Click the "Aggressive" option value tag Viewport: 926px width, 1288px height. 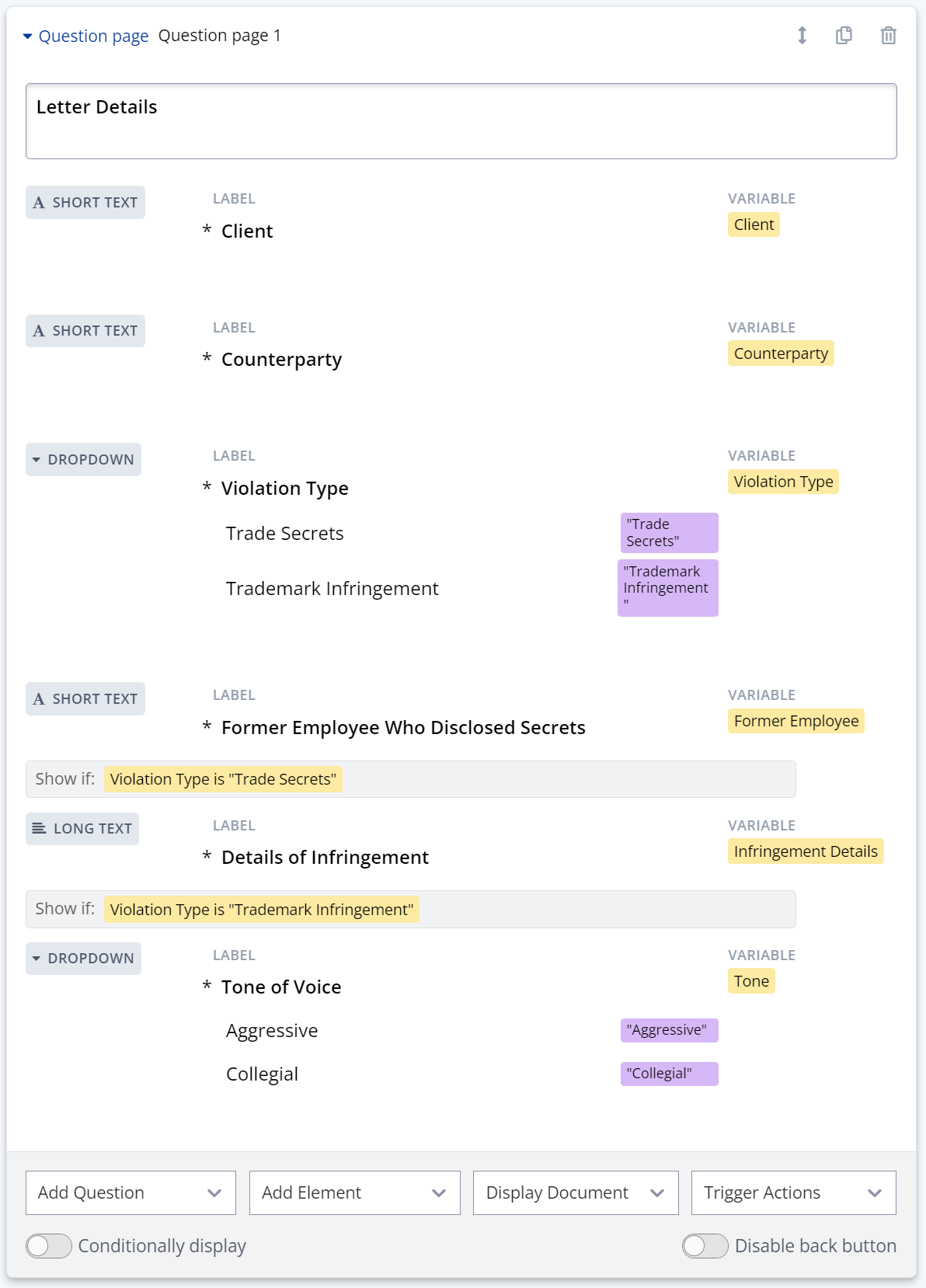pos(668,1030)
